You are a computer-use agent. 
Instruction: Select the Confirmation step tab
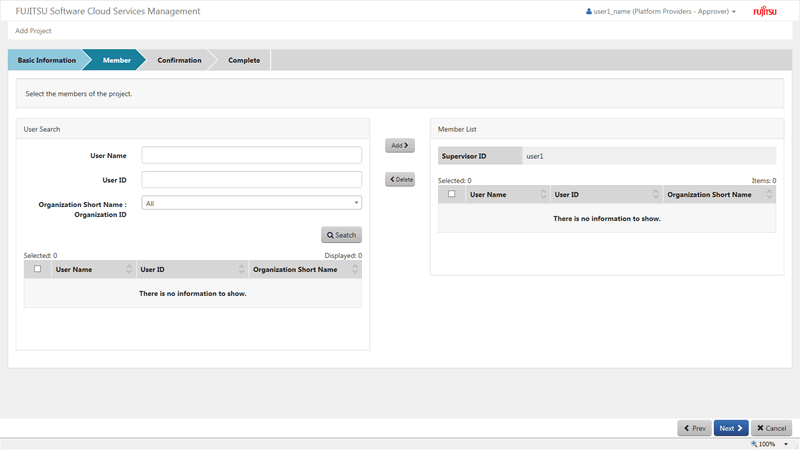(179, 60)
